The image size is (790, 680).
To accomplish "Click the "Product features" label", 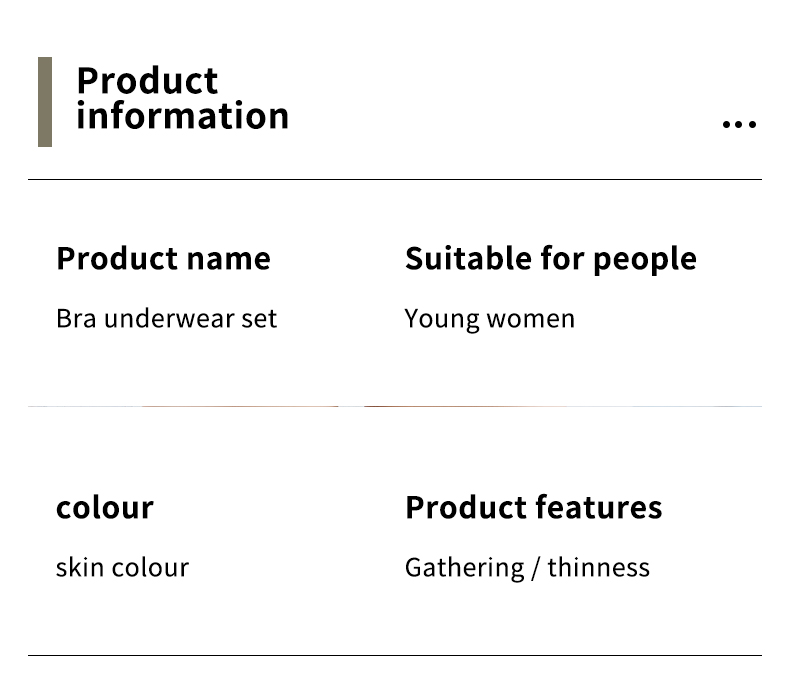I will (534, 507).
